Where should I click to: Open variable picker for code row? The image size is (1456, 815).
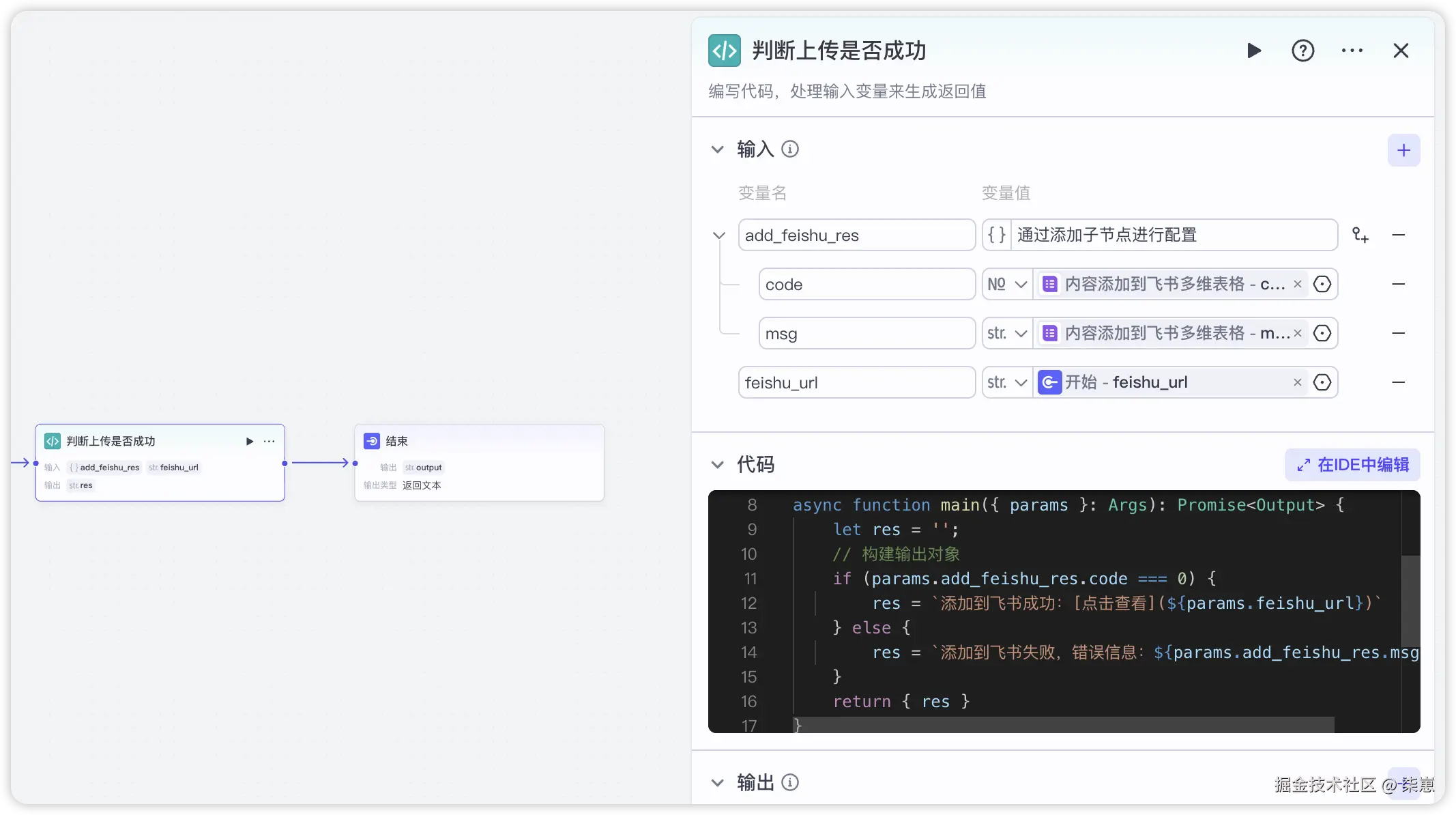tap(1322, 284)
